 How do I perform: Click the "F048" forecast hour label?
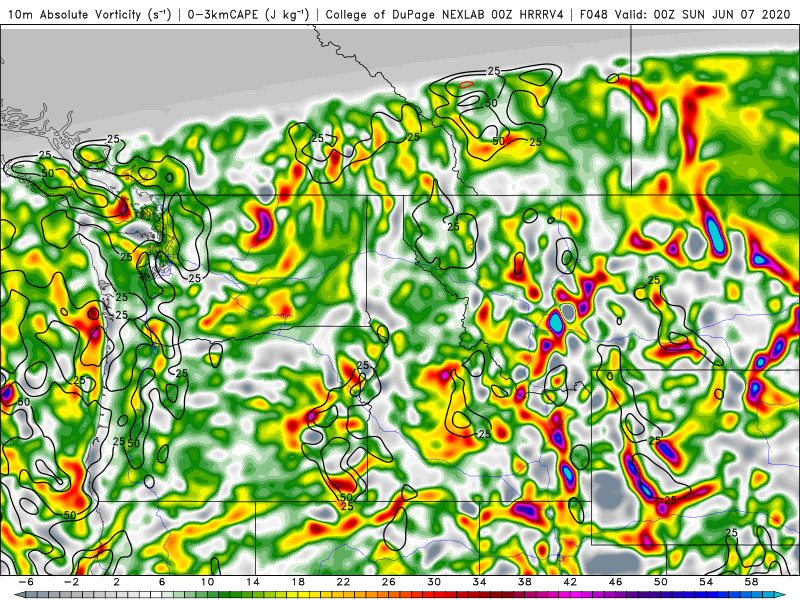point(594,14)
